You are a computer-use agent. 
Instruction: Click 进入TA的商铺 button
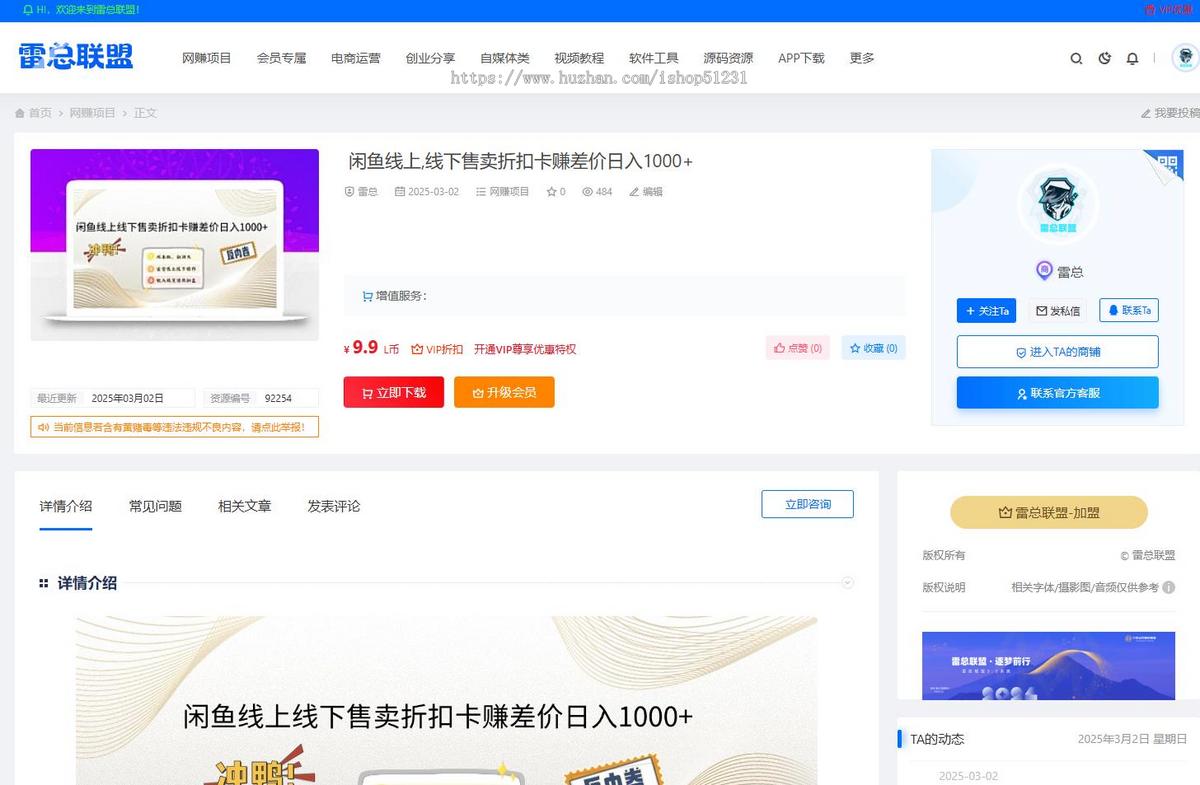[1058, 352]
